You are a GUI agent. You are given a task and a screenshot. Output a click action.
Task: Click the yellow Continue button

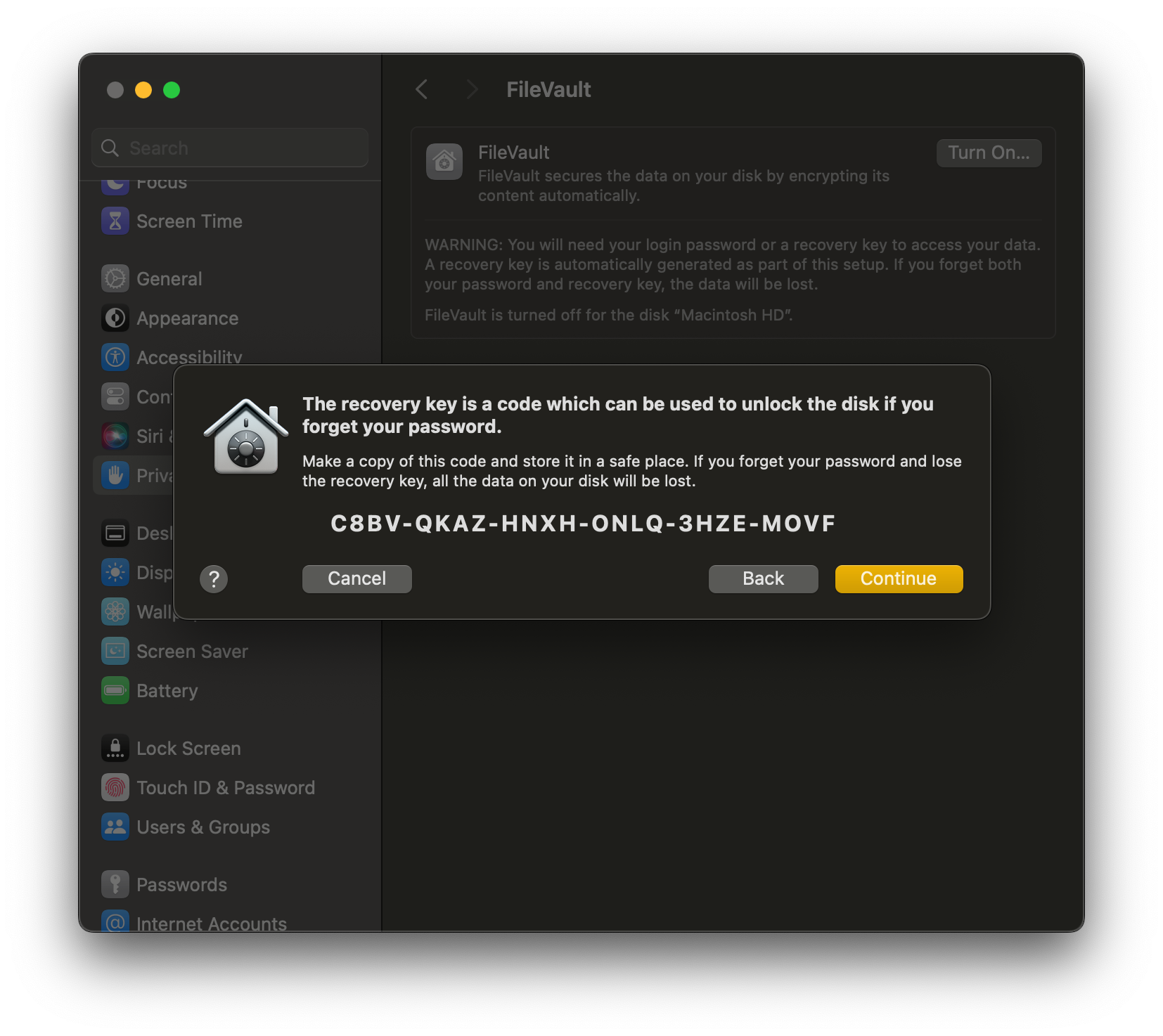pos(899,578)
